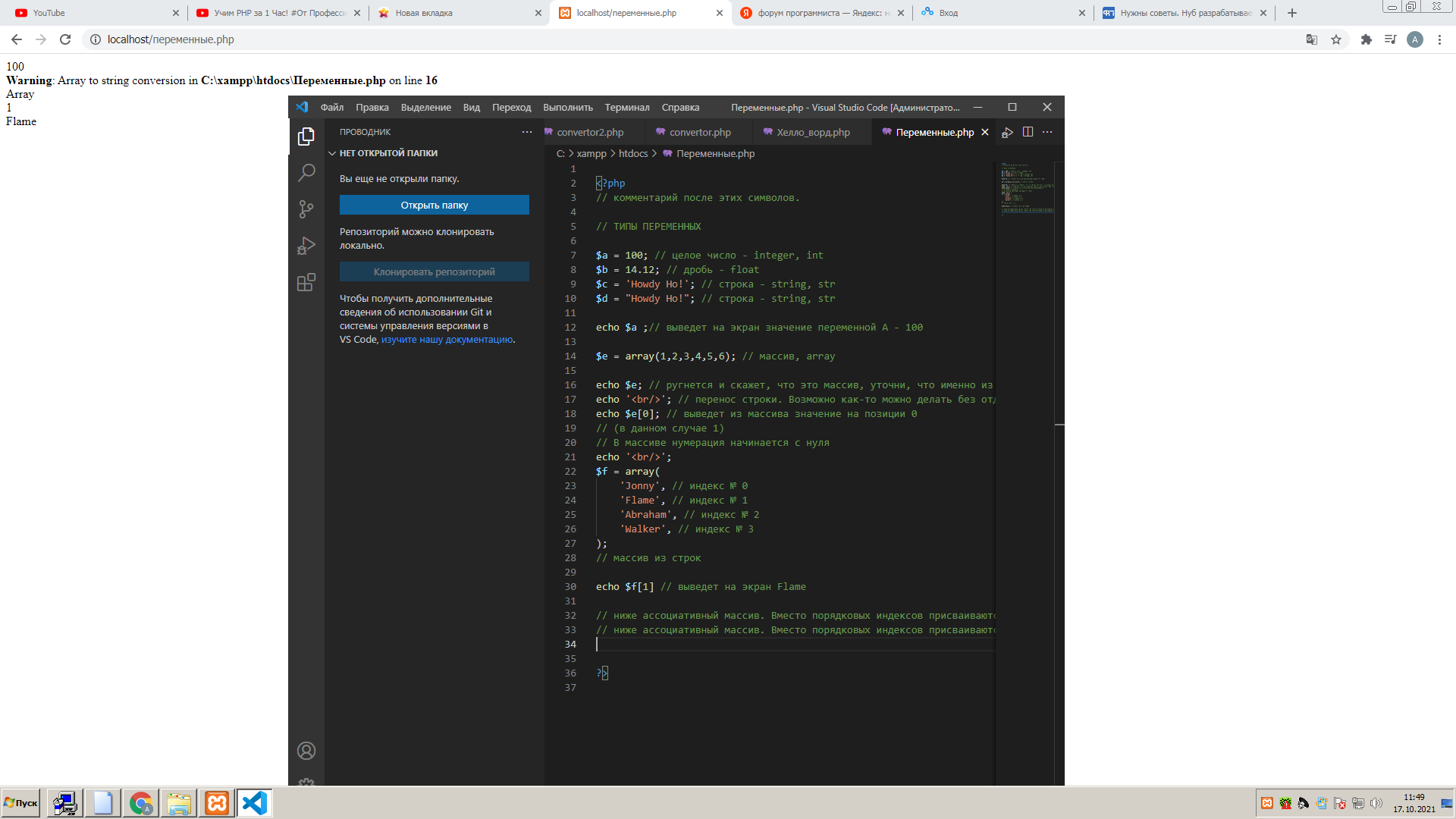1456x819 pixels.
Task: Open the Выделение menu
Action: pos(426,108)
